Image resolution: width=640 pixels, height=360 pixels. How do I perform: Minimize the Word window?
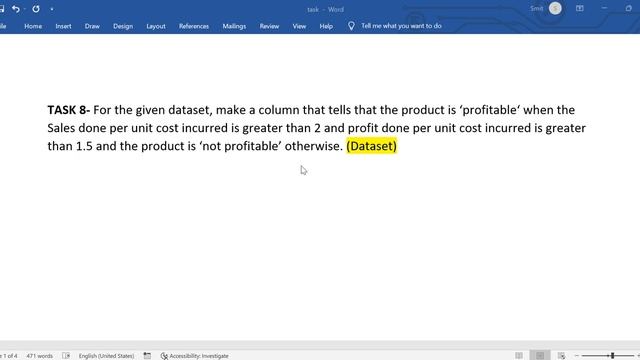(604, 8)
